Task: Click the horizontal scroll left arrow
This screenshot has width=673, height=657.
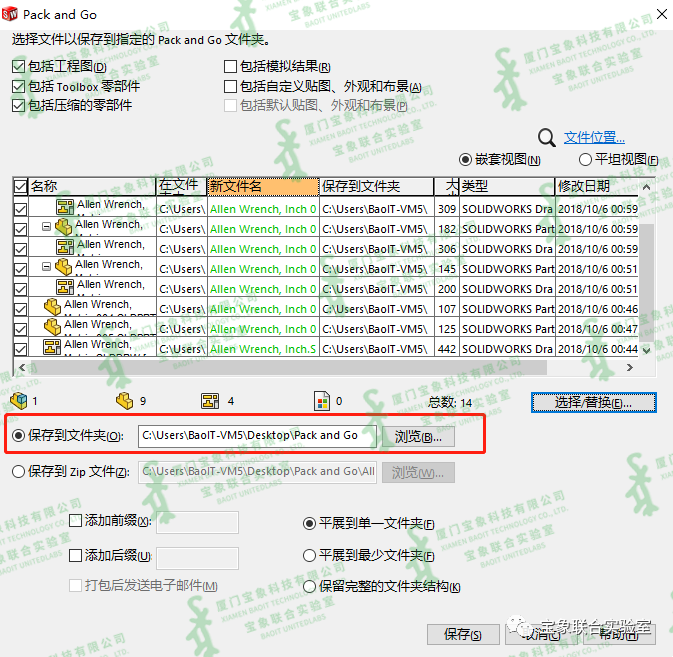Action: pyautogui.click(x=22, y=367)
